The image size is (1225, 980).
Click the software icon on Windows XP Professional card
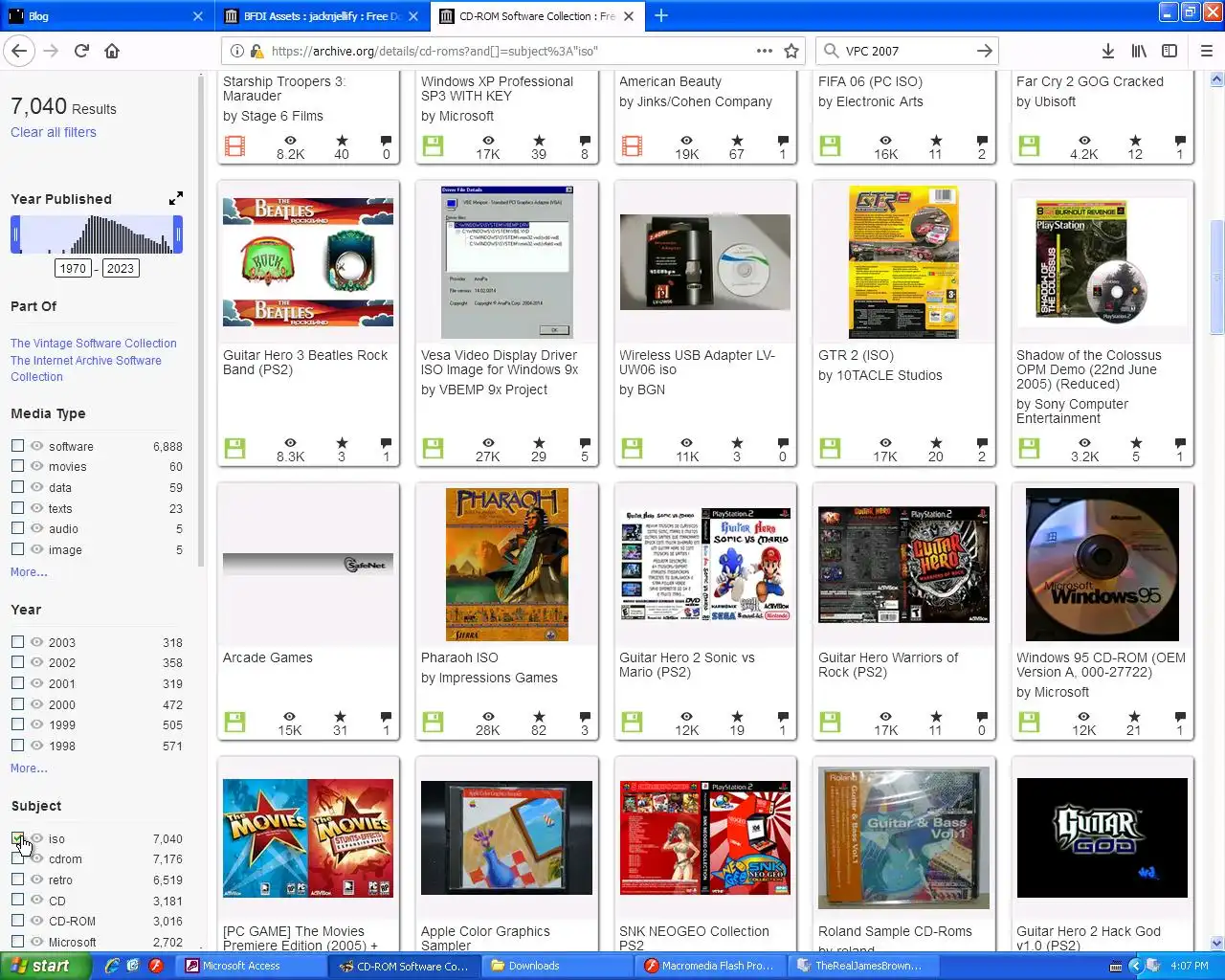pyautogui.click(x=434, y=146)
